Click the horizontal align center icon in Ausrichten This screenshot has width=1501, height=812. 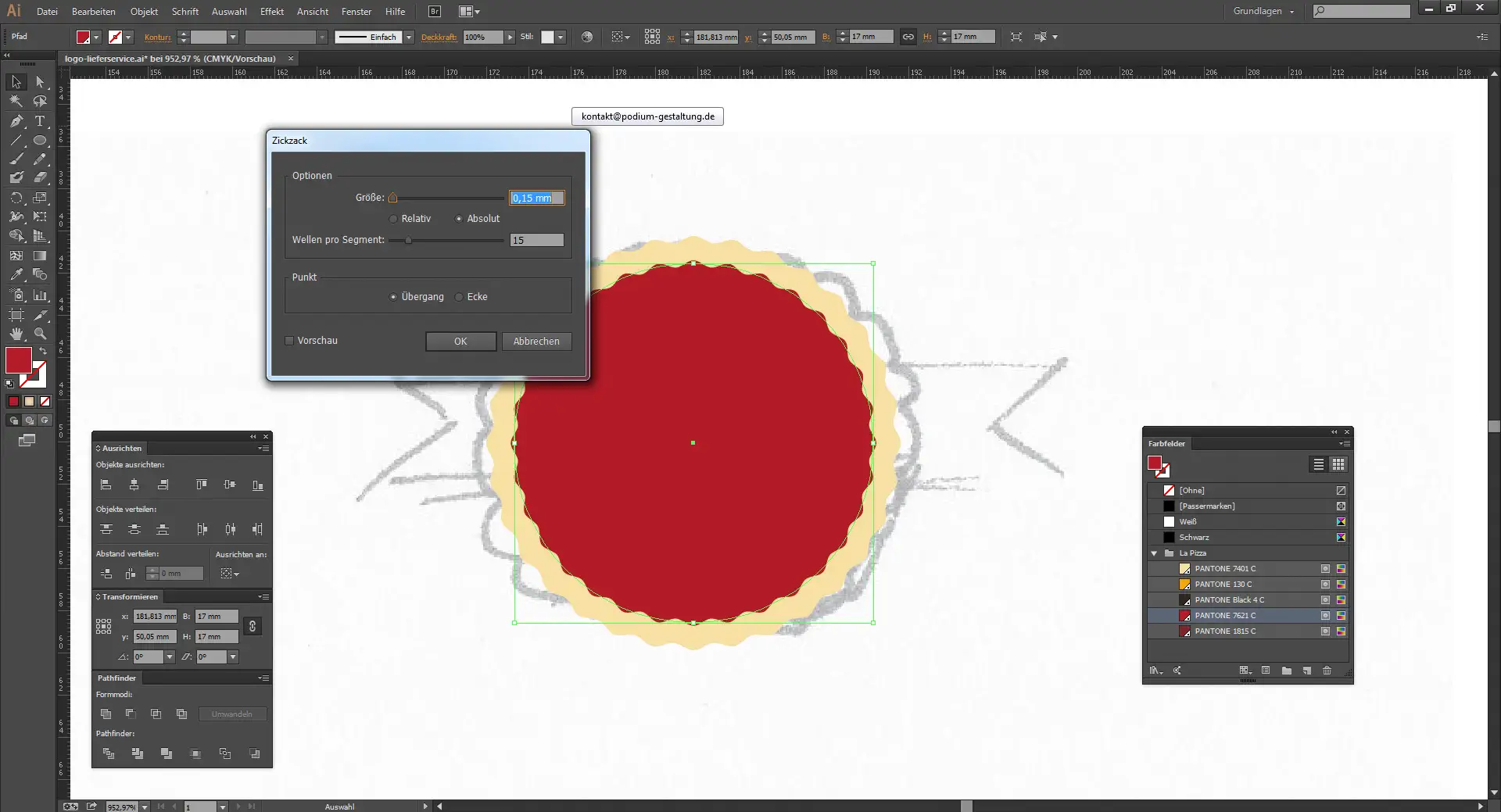click(x=134, y=485)
